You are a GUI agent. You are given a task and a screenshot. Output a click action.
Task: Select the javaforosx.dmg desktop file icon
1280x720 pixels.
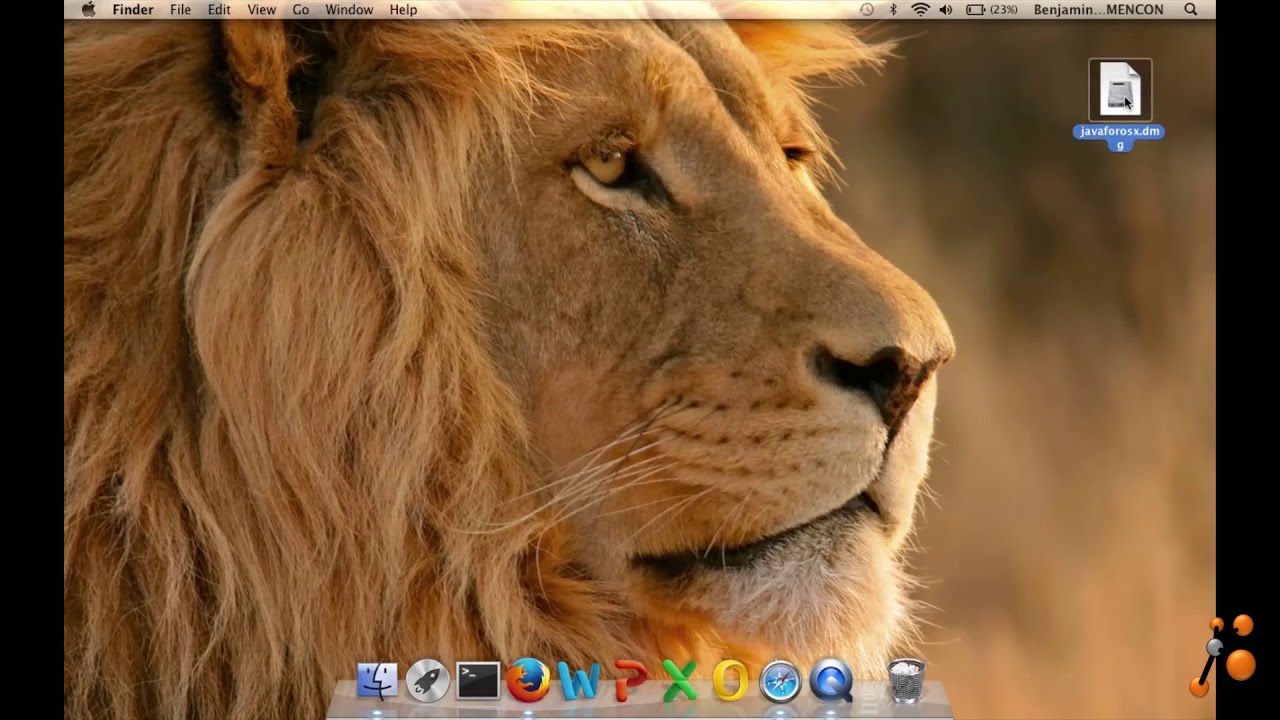click(x=1120, y=89)
